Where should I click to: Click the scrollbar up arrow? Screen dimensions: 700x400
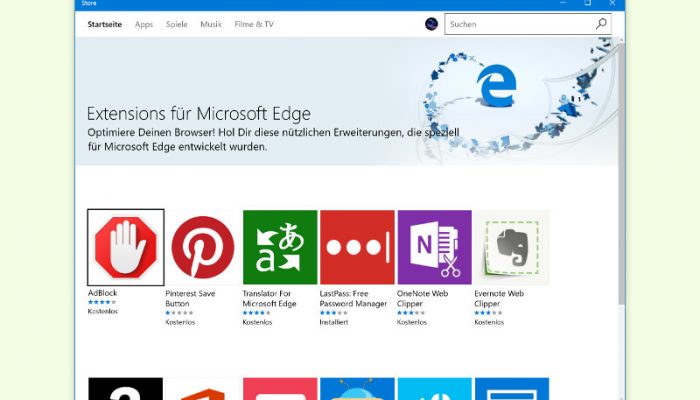621,40
